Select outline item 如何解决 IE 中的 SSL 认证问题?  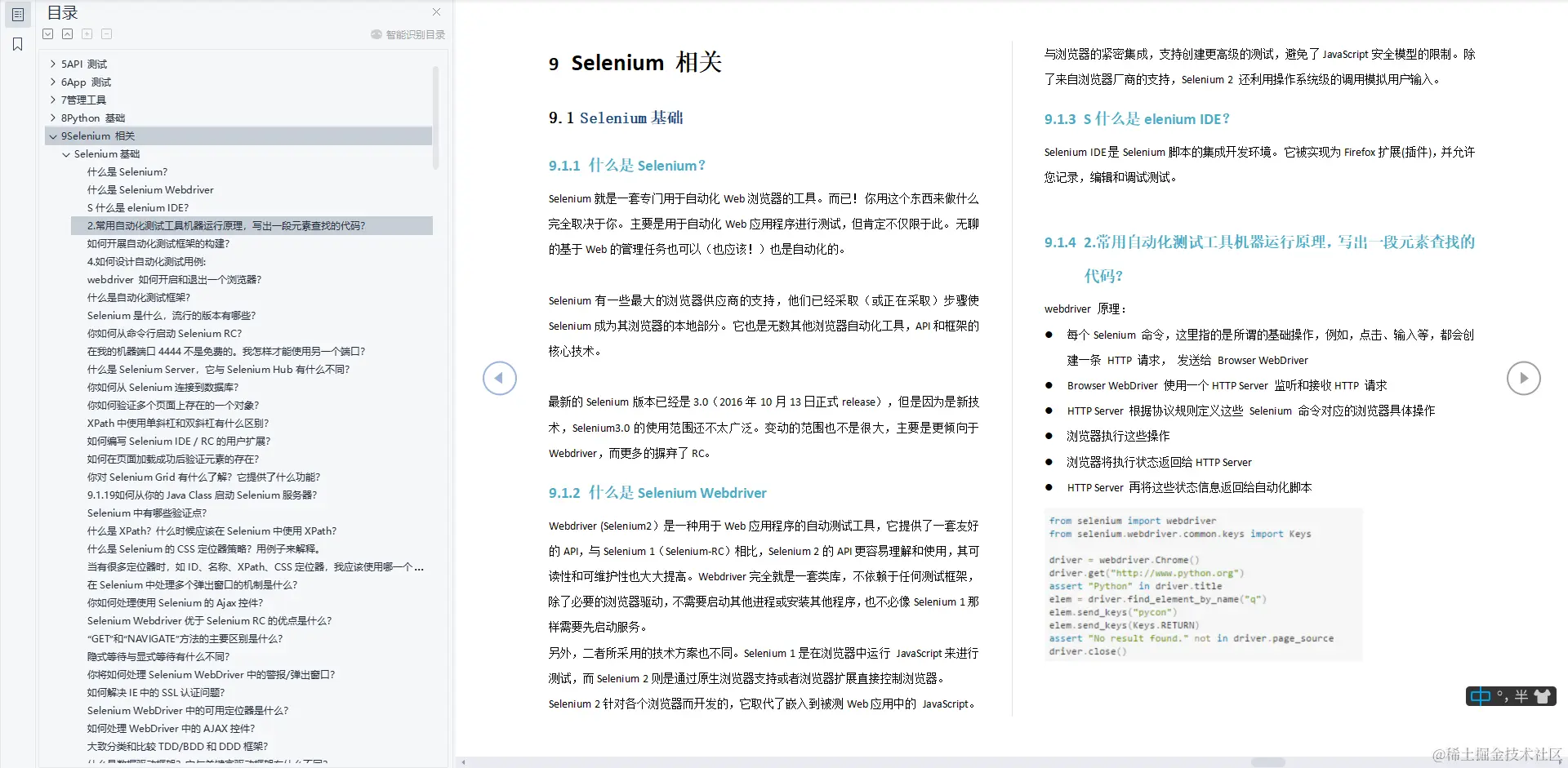pos(156,692)
